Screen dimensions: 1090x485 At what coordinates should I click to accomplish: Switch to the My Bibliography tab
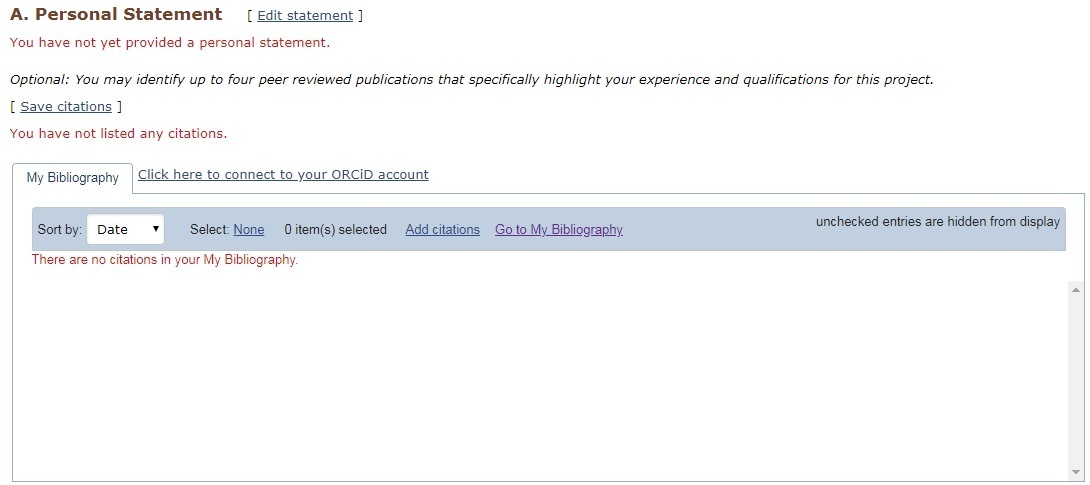[72, 178]
